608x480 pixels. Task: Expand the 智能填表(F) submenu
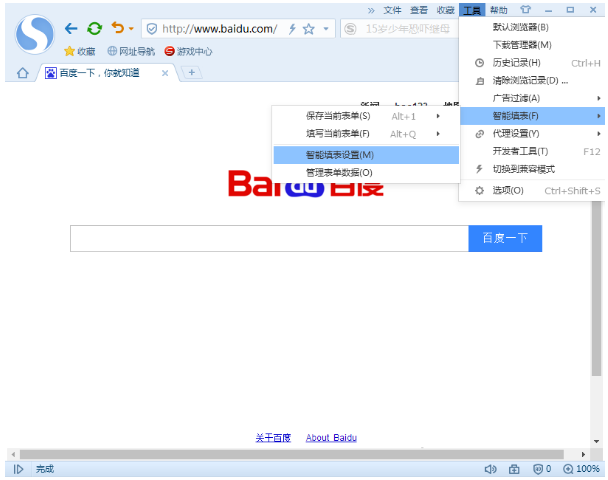click(532, 116)
